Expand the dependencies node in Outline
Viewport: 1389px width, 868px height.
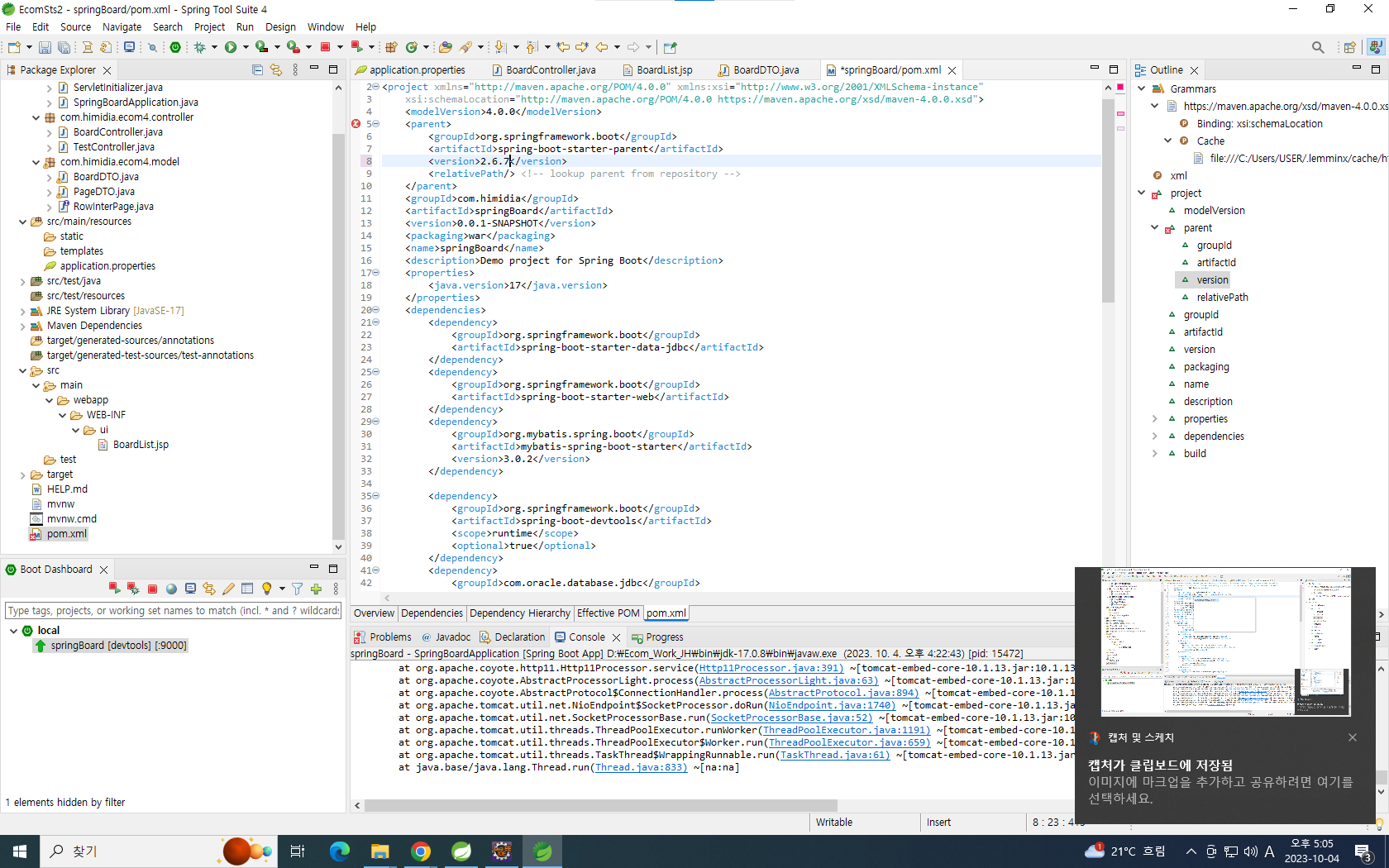coord(1155,436)
